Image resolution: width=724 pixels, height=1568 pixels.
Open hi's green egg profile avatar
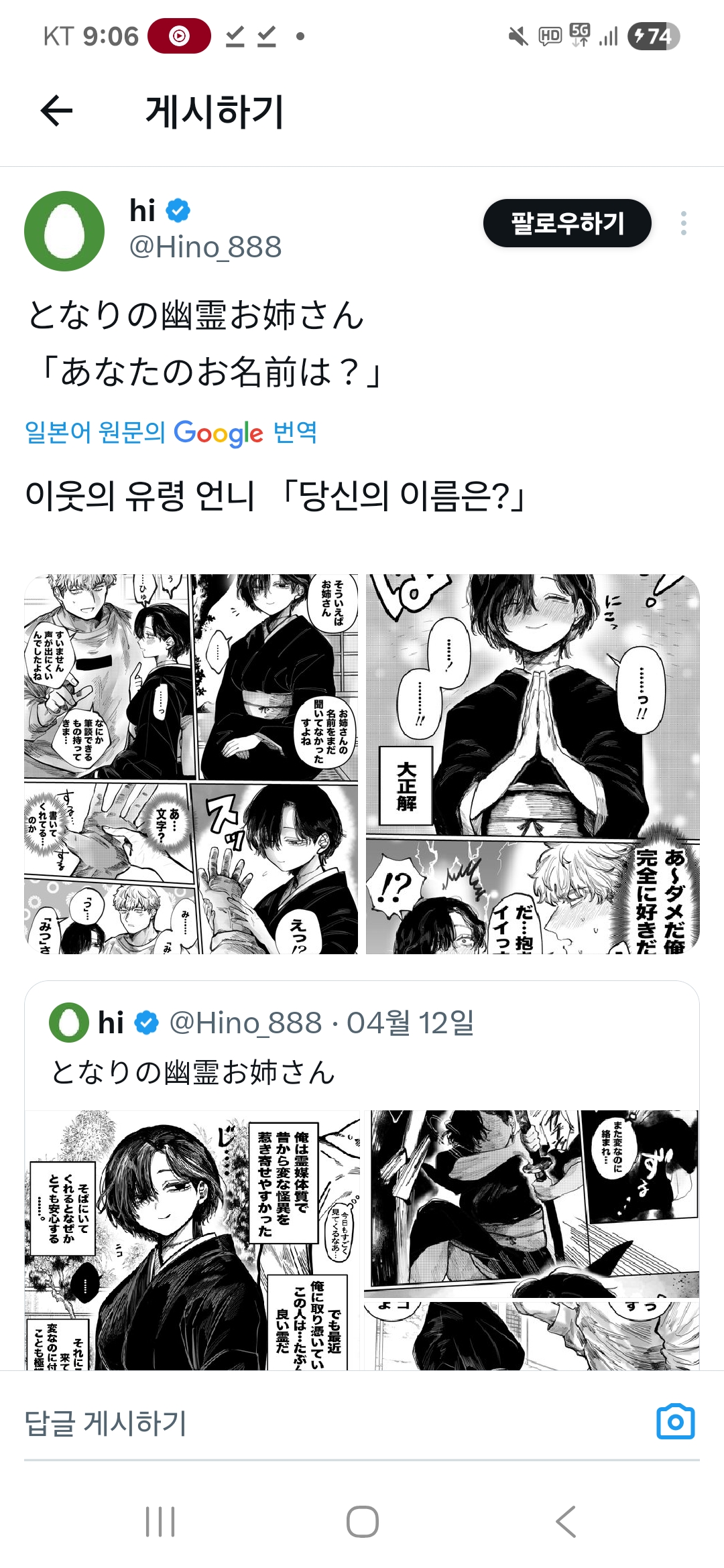64,231
